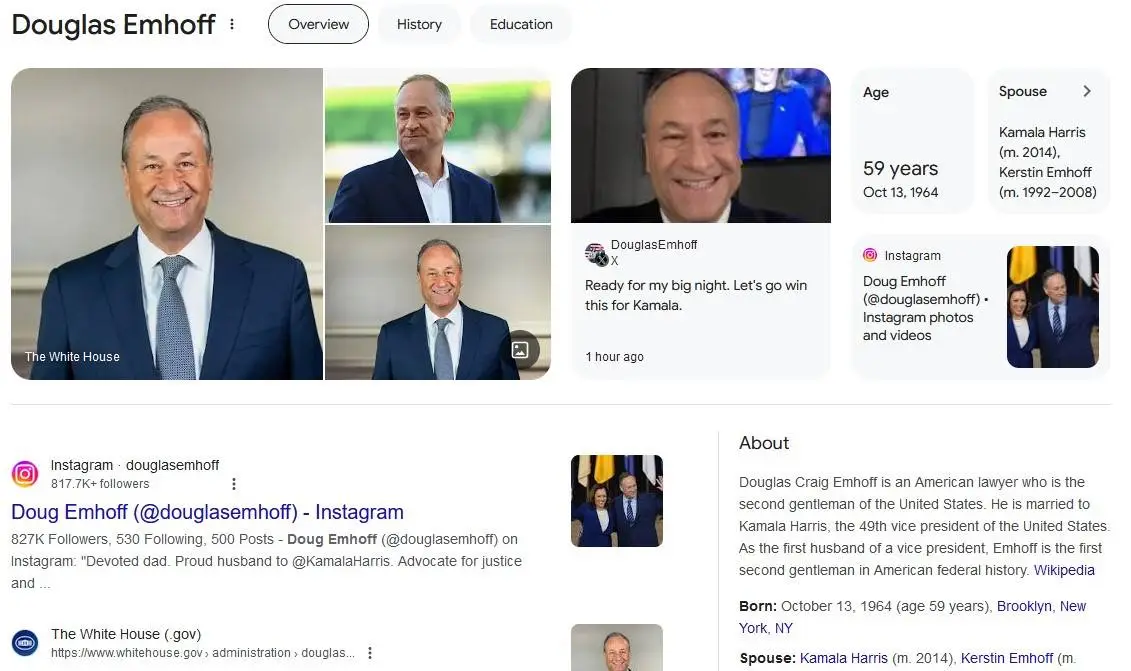Viewport: 1131px width, 671px height.
Task: Click the DouglasEmhoff X profile avatar
Action: click(596, 254)
